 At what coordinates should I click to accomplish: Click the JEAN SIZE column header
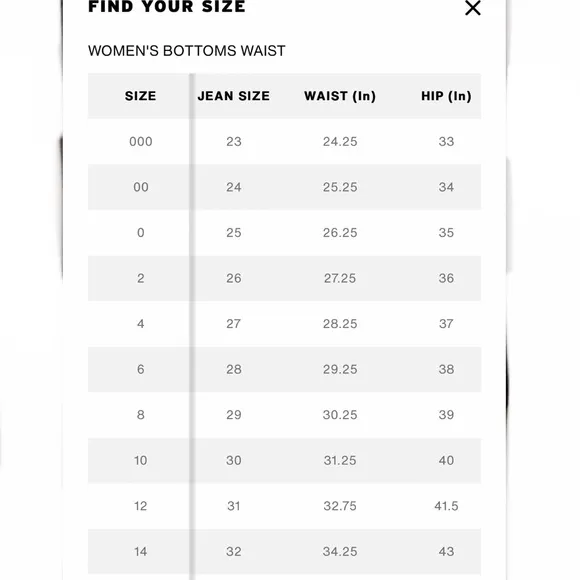coord(233,96)
